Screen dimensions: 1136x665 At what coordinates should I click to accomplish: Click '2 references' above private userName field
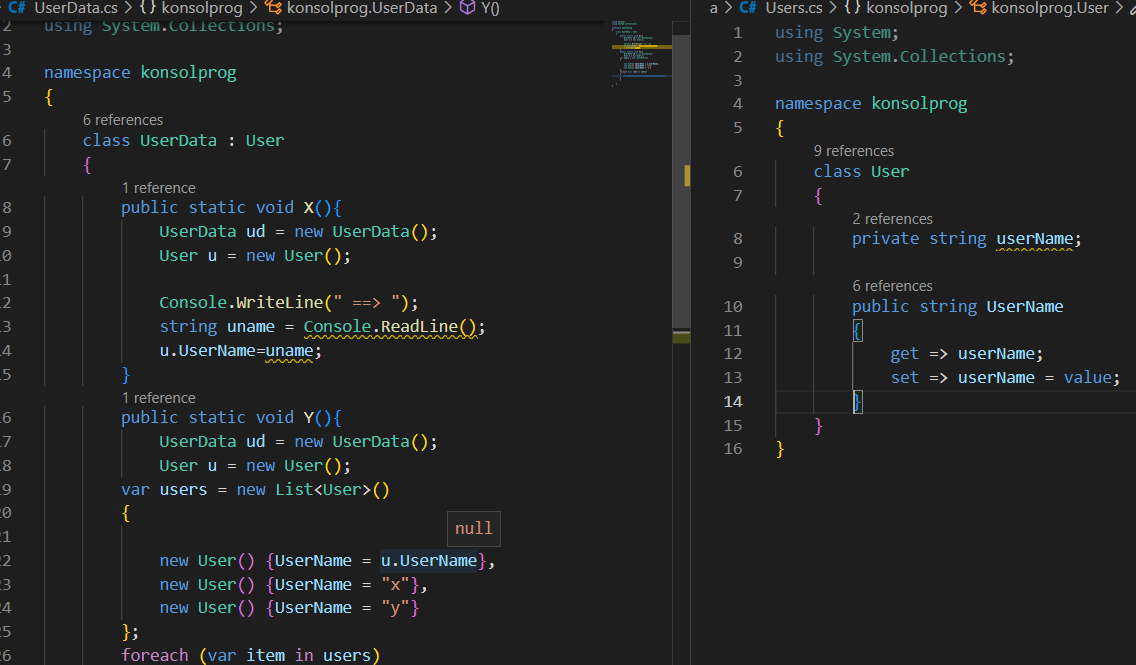(893, 219)
